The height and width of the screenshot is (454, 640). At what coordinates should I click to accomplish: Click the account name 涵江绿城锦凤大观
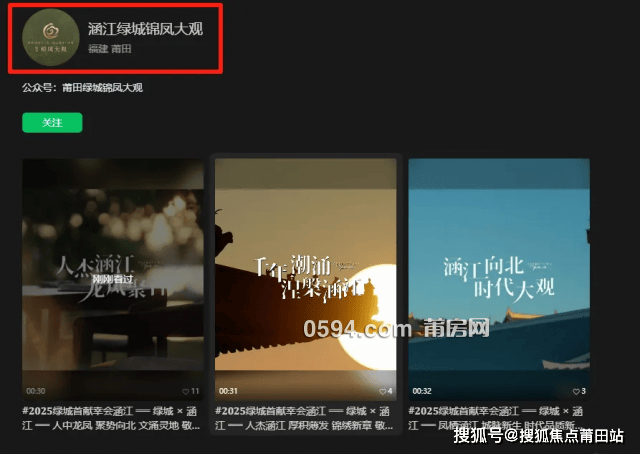[145, 29]
